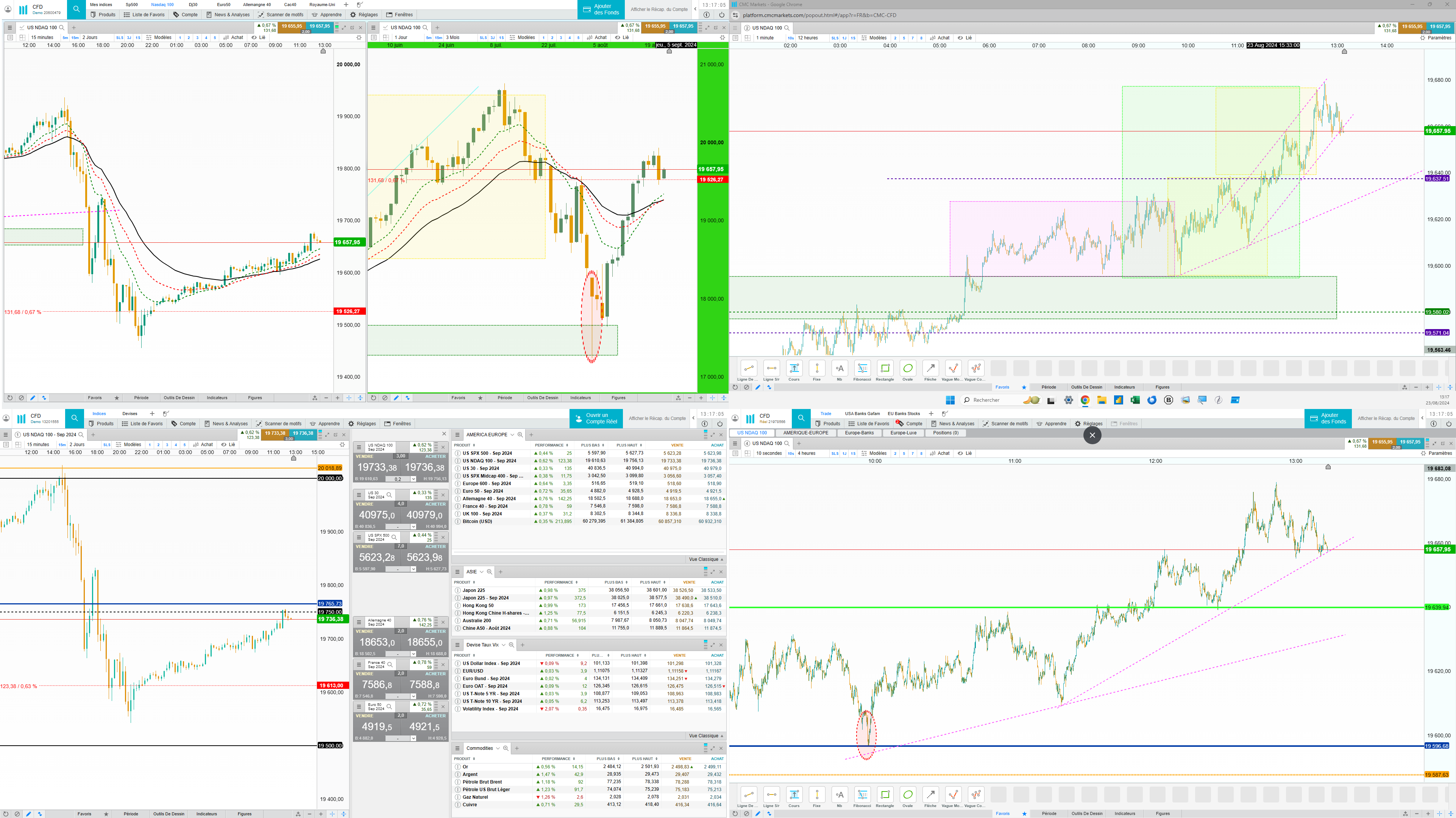Screen dimensions: 1456x818
Task: Expand the Commodities watchlist dropdown arrow
Action: point(498,748)
